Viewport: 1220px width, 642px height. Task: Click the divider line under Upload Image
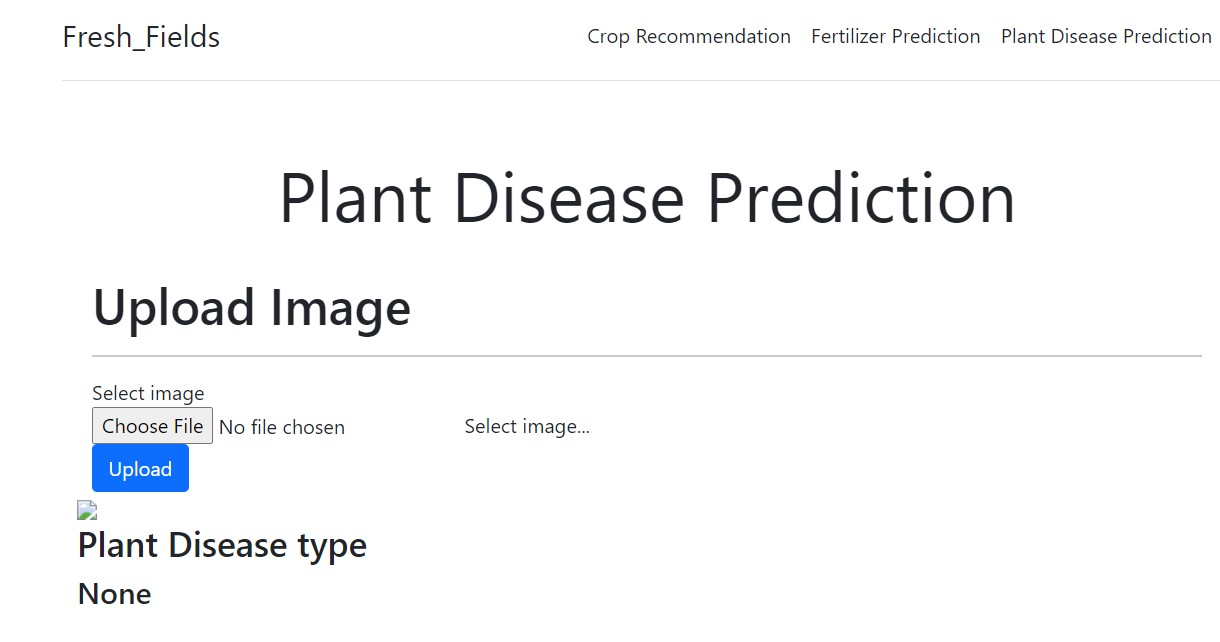[646, 355]
